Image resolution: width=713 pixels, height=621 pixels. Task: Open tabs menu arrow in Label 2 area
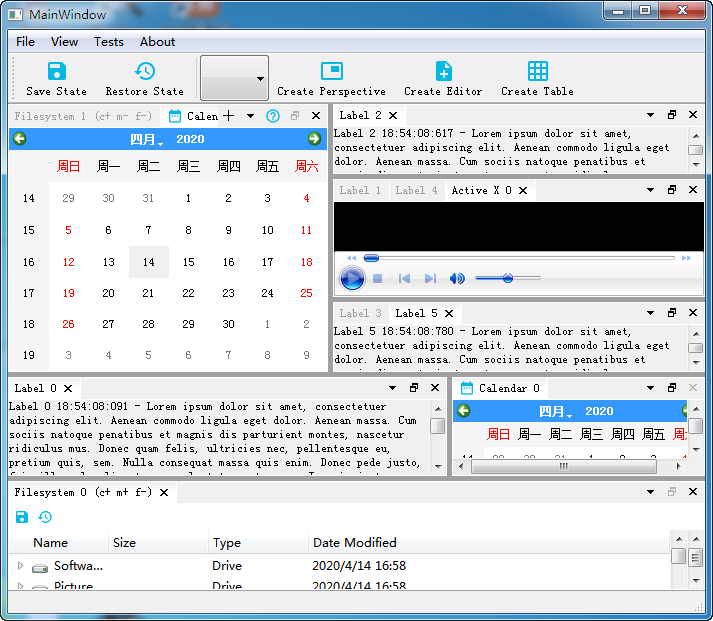pos(650,115)
